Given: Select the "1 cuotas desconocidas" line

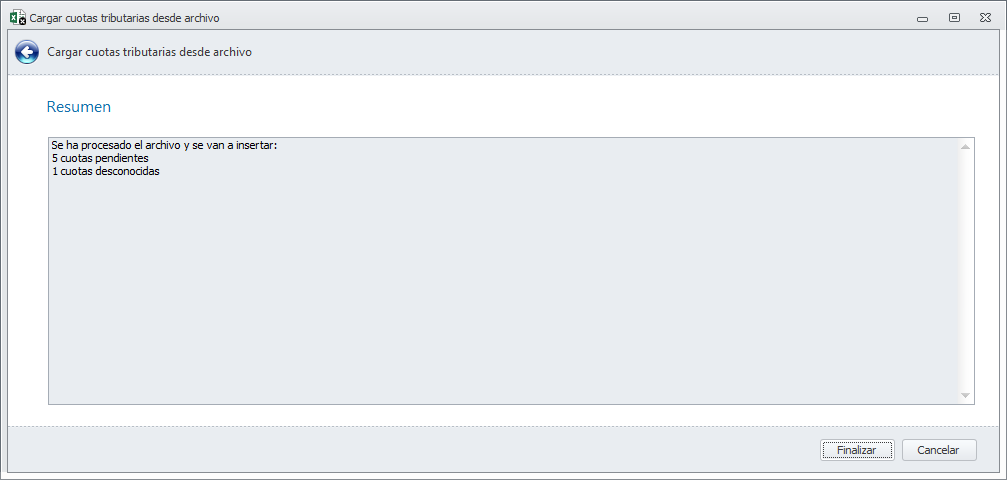Looking at the screenshot, I should [x=105, y=171].
